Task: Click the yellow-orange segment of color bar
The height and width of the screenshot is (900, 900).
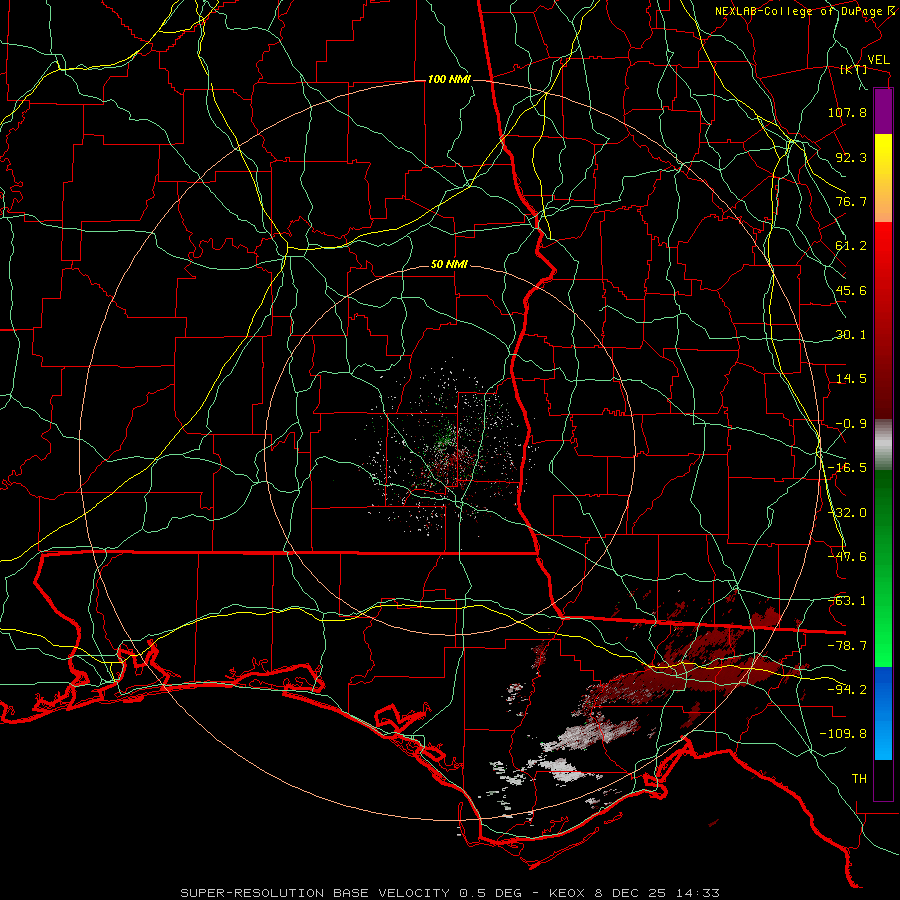Action: 883,178
